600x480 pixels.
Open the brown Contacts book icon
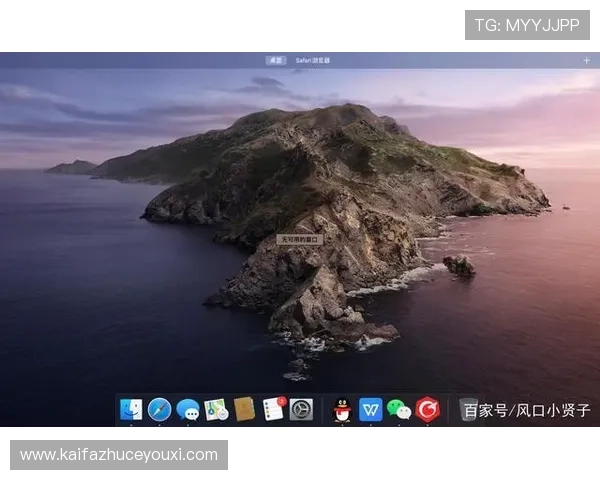(245, 409)
